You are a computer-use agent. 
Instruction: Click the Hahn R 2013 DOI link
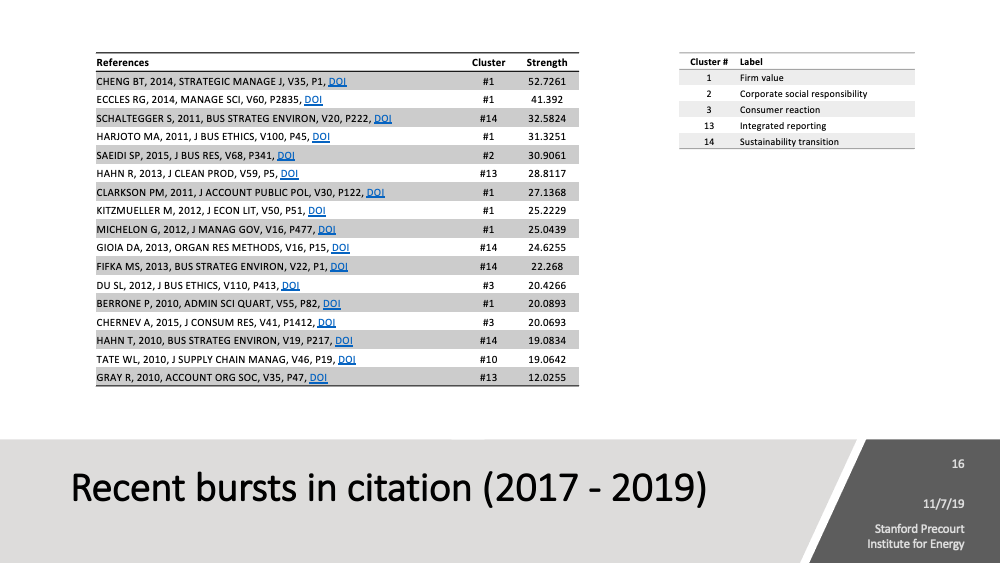pos(291,174)
